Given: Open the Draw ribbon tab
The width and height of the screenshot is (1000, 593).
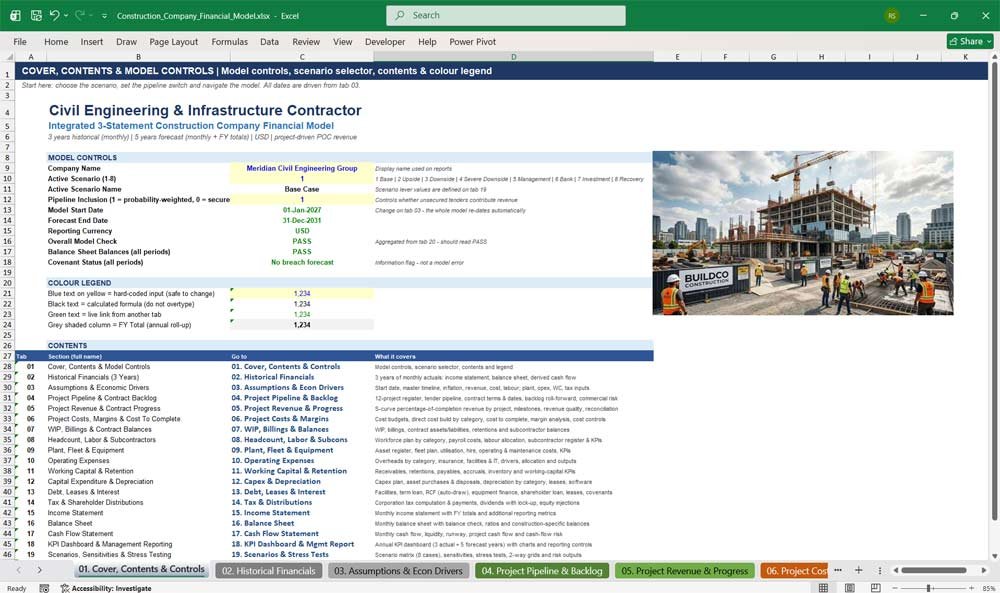Looking at the screenshot, I should point(126,41).
